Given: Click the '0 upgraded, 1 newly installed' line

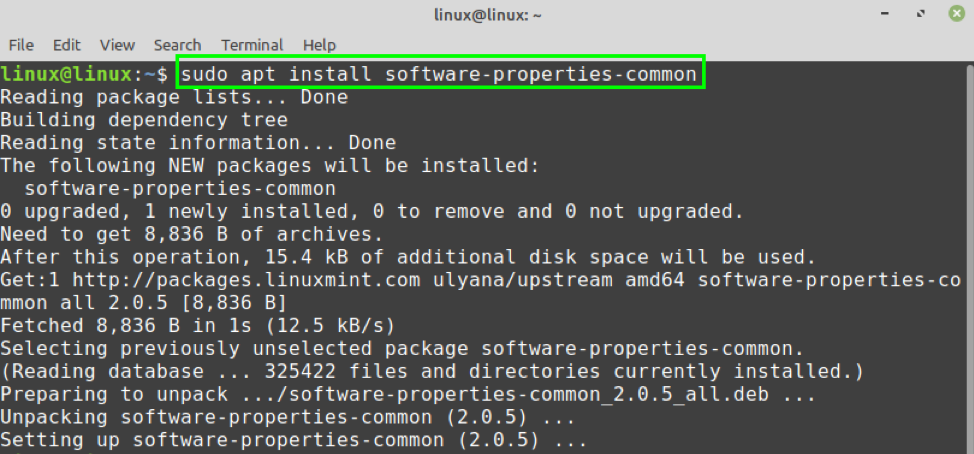Looking at the screenshot, I should coord(372,211).
